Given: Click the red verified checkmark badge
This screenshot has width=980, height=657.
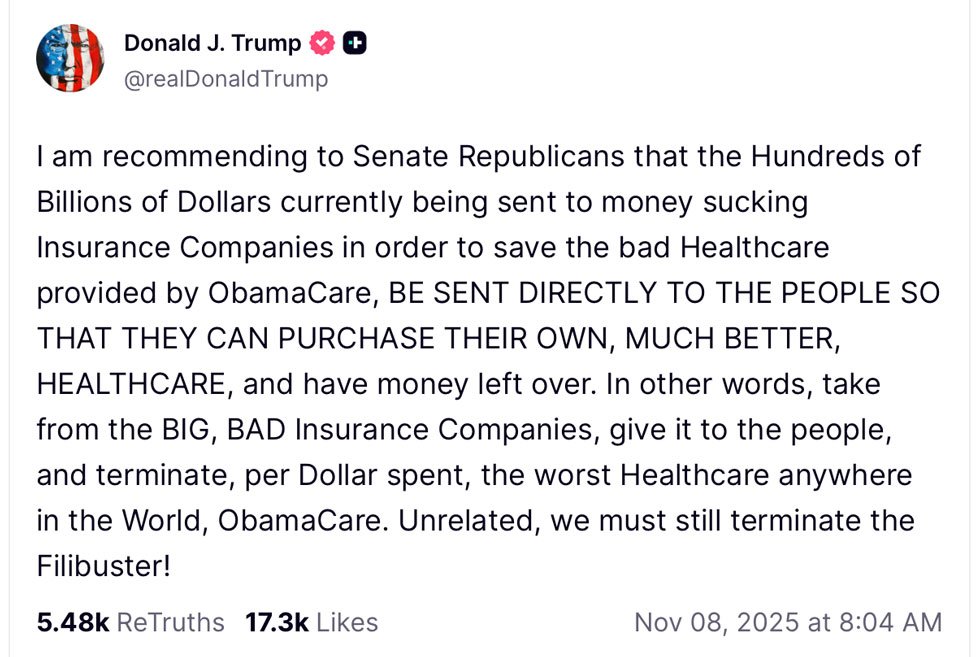Looking at the screenshot, I should [322, 43].
